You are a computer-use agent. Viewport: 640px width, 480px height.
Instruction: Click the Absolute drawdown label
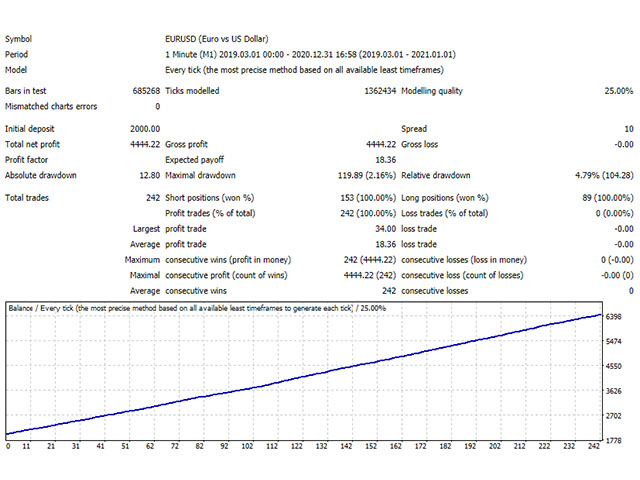point(41,176)
